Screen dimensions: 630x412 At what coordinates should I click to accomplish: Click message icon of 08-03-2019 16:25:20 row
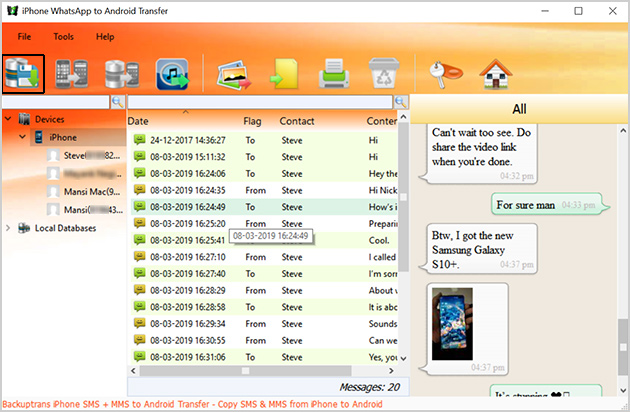point(139,223)
